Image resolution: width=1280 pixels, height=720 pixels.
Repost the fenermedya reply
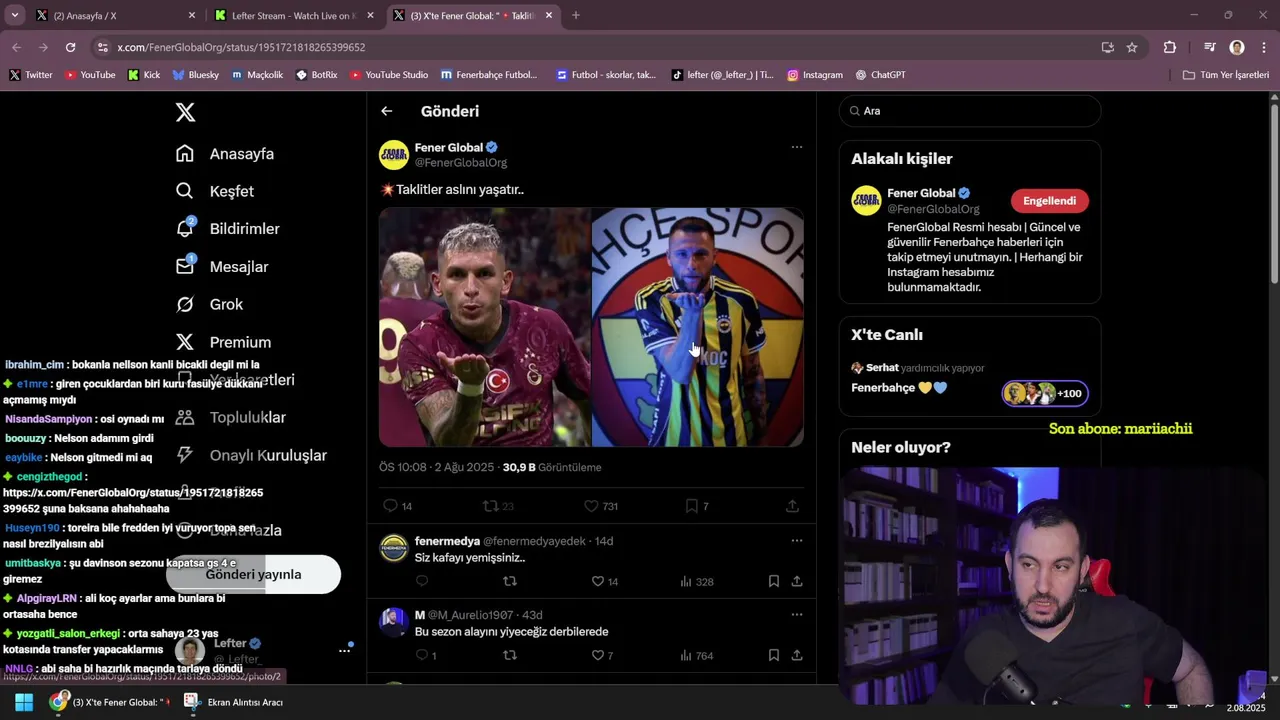510,581
